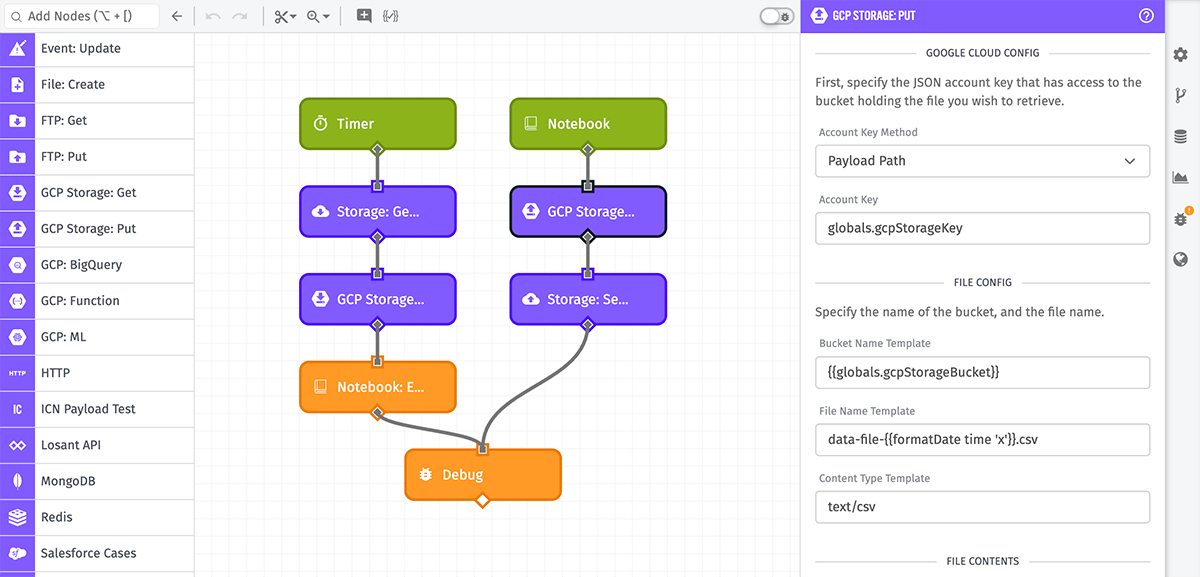1200x577 pixels.
Task: Open the globals globe icon tab
Action: coord(1180,260)
